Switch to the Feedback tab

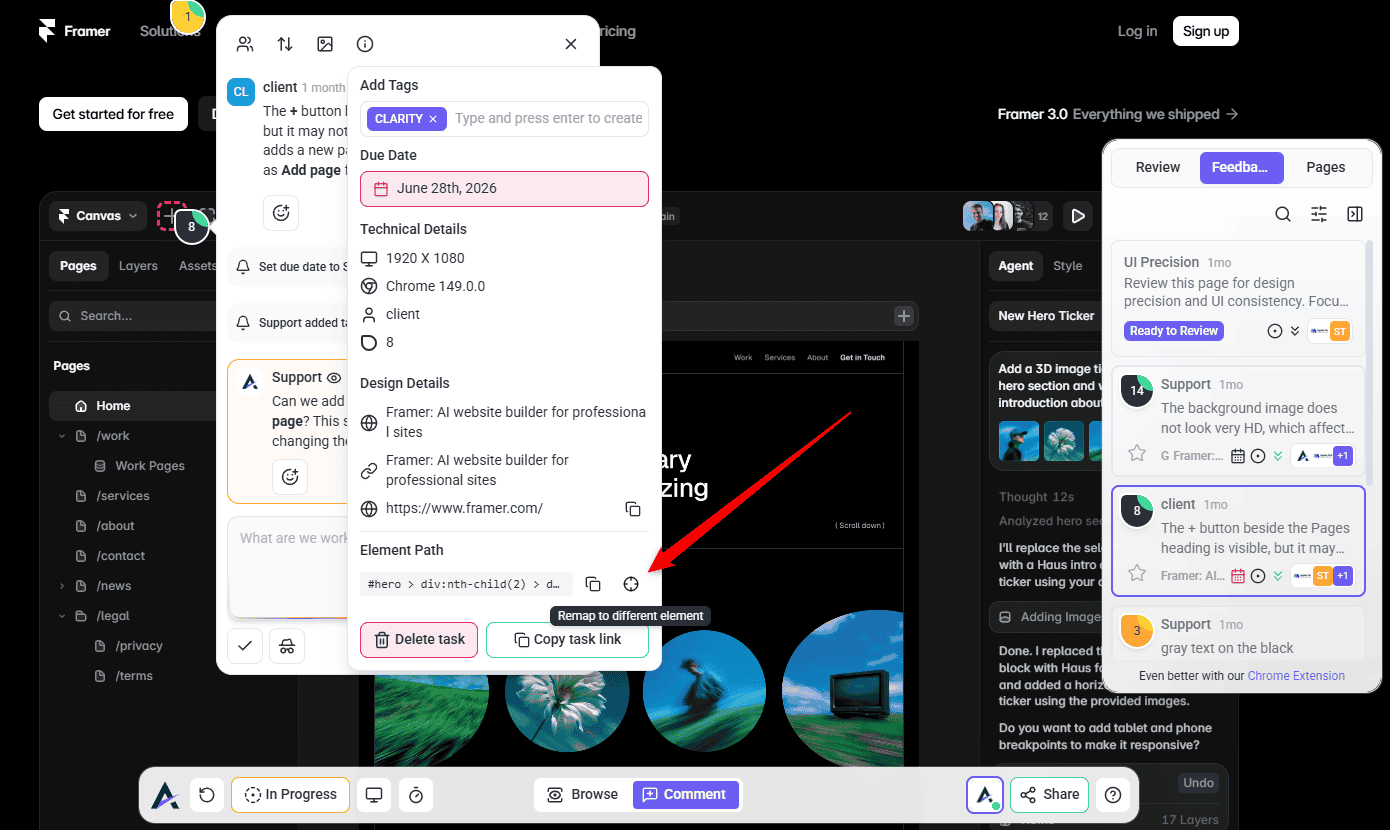pyautogui.click(x=1241, y=167)
